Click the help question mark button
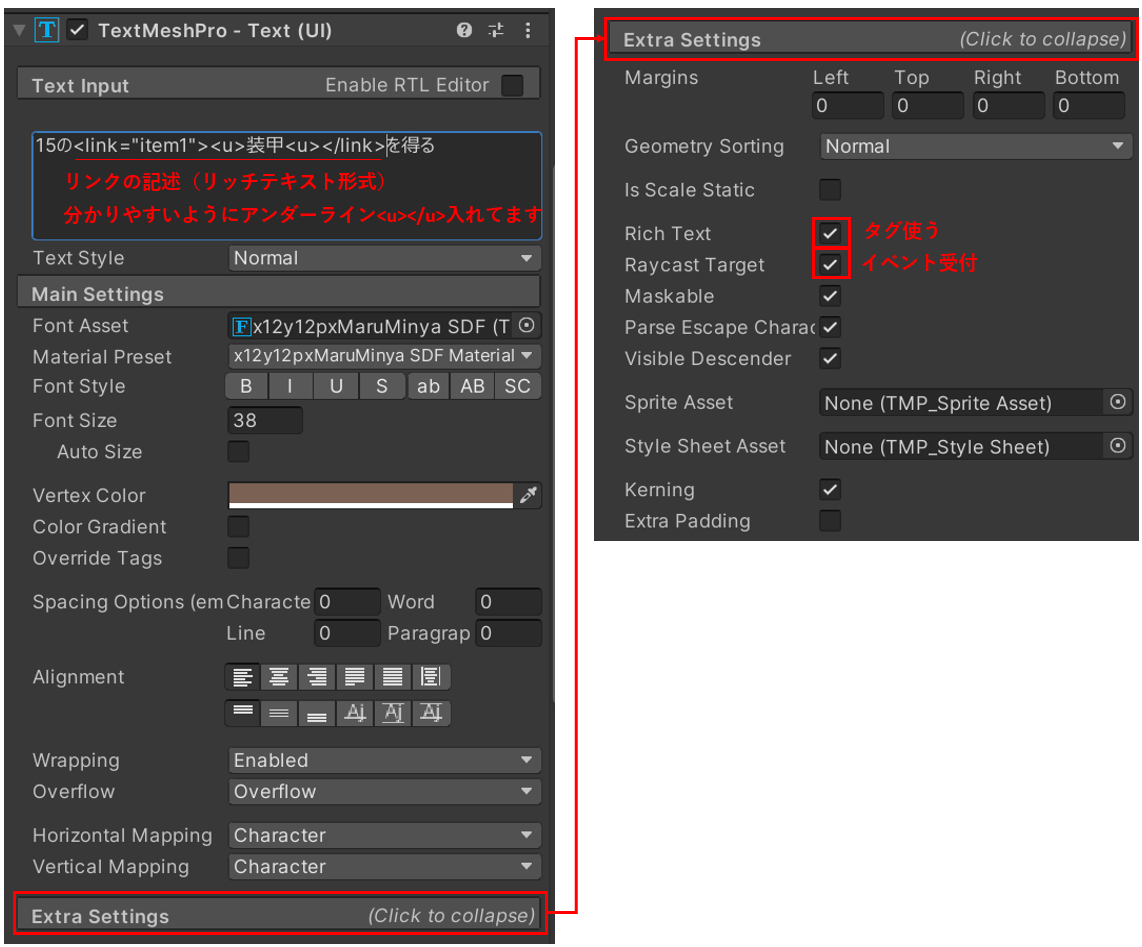The image size is (1142, 947). coord(464,31)
